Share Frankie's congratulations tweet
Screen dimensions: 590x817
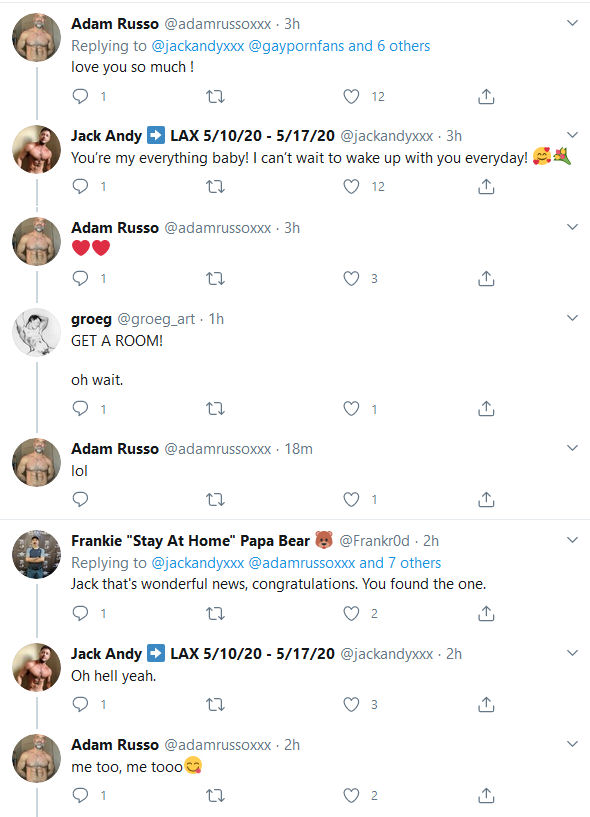[x=486, y=613]
